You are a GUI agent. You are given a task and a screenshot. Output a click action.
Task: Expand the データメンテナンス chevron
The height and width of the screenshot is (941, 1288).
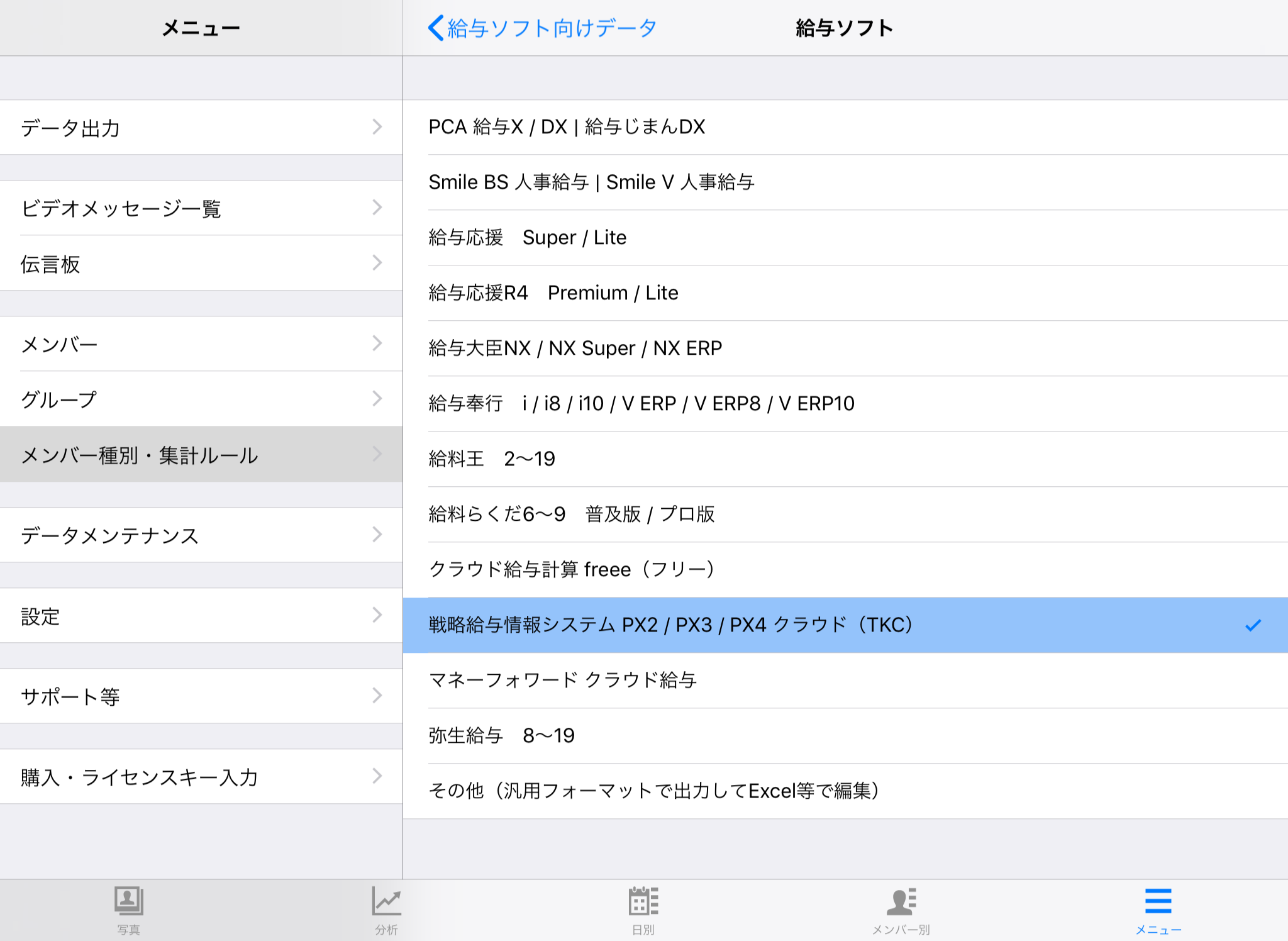pyautogui.click(x=377, y=535)
